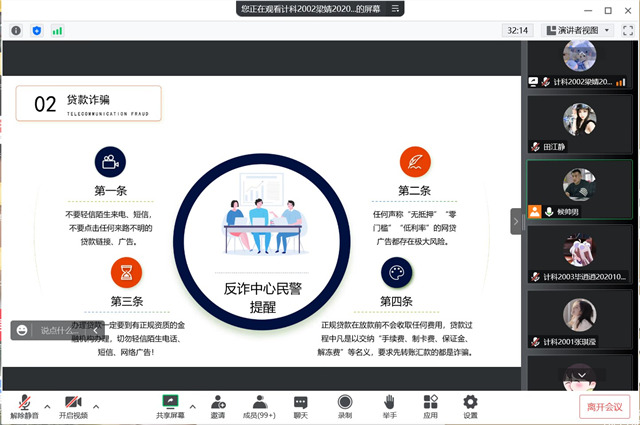The width and height of the screenshot is (640, 425).
Task: Select 田江静 participant video tile
Action: click(580, 125)
